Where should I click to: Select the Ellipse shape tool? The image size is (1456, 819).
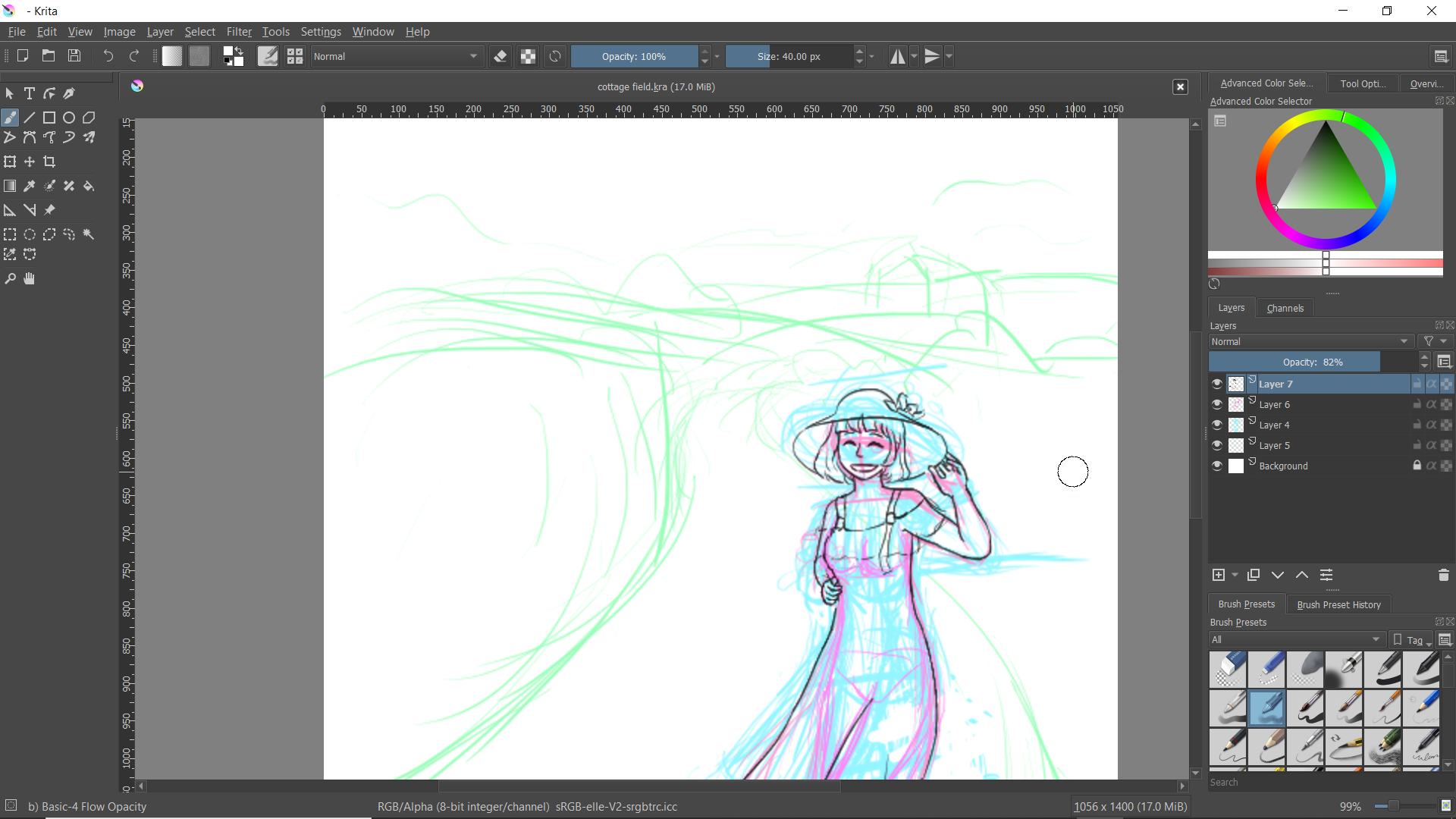(69, 118)
